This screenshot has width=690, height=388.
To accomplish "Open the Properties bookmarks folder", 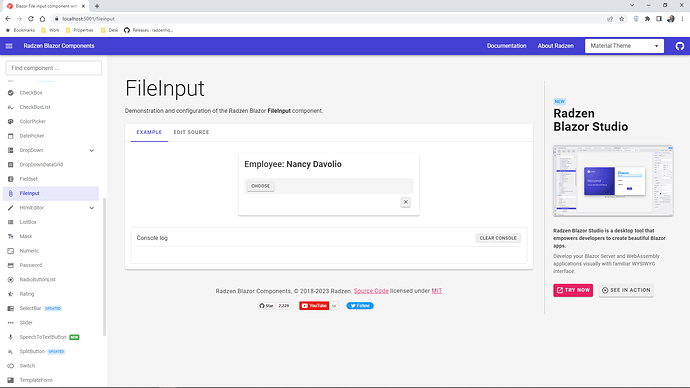I will pos(79,30).
